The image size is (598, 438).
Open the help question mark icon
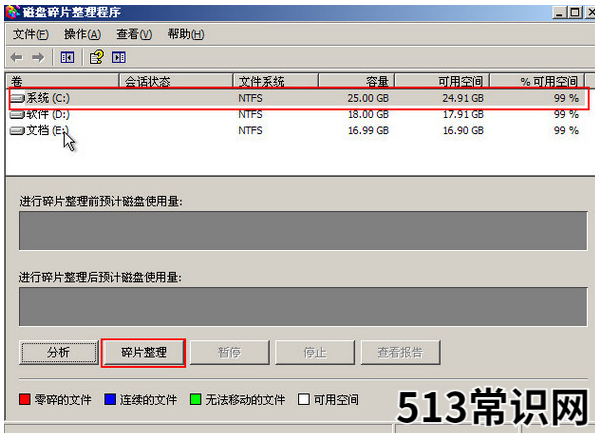click(96, 57)
